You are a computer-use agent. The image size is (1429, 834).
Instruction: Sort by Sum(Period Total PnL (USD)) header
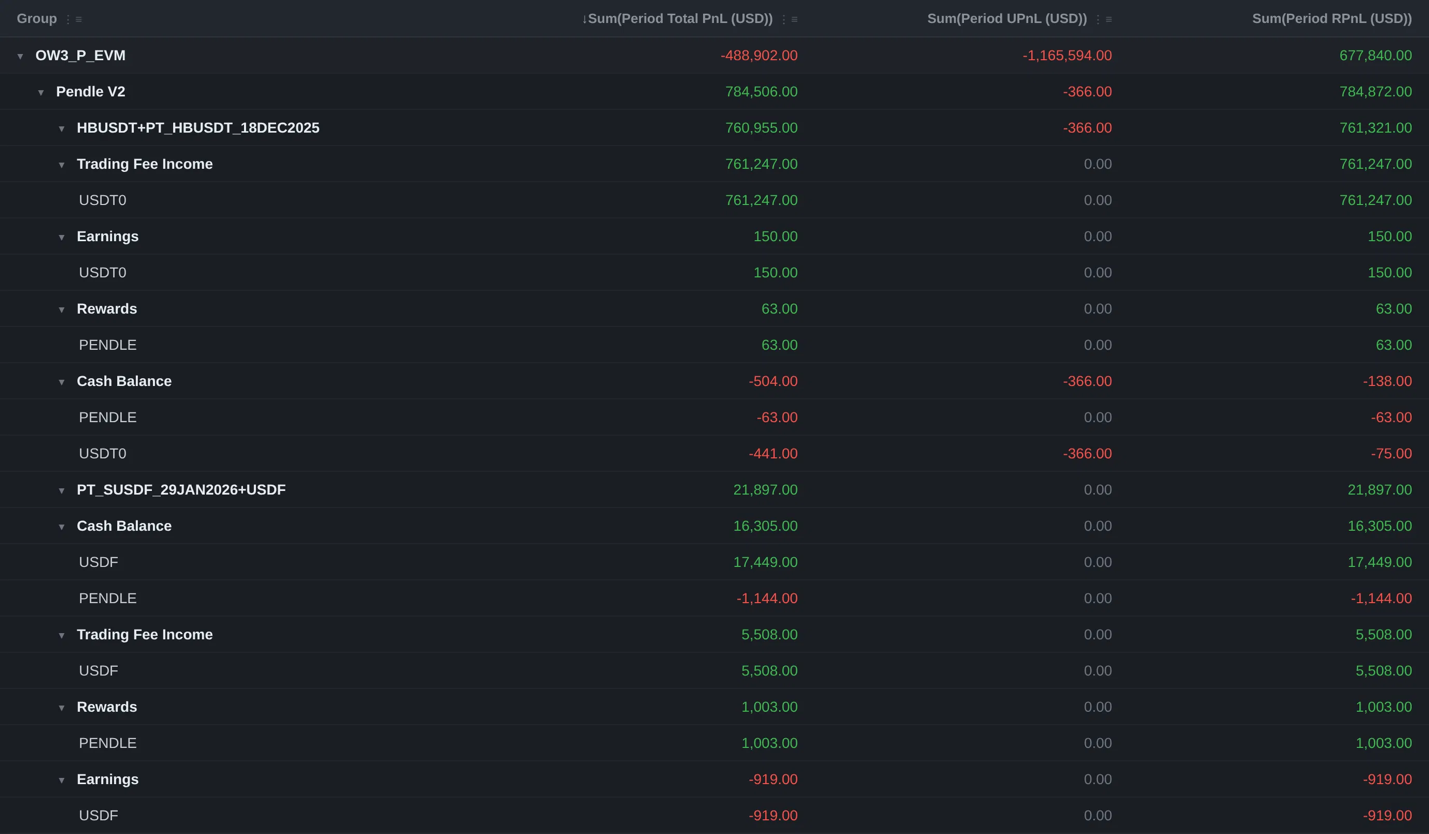pyautogui.click(x=677, y=19)
